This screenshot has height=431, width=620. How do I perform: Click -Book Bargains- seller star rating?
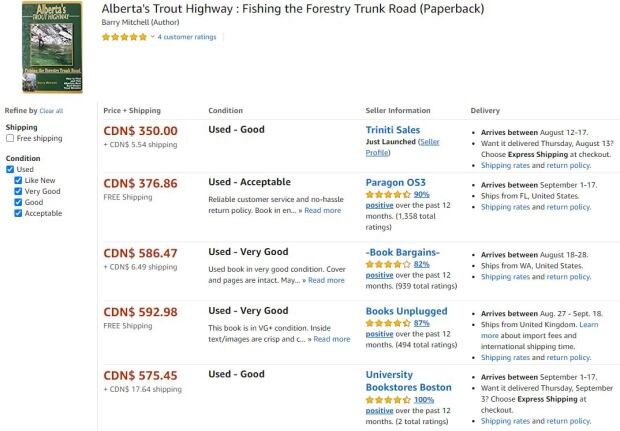coord(388,264)
